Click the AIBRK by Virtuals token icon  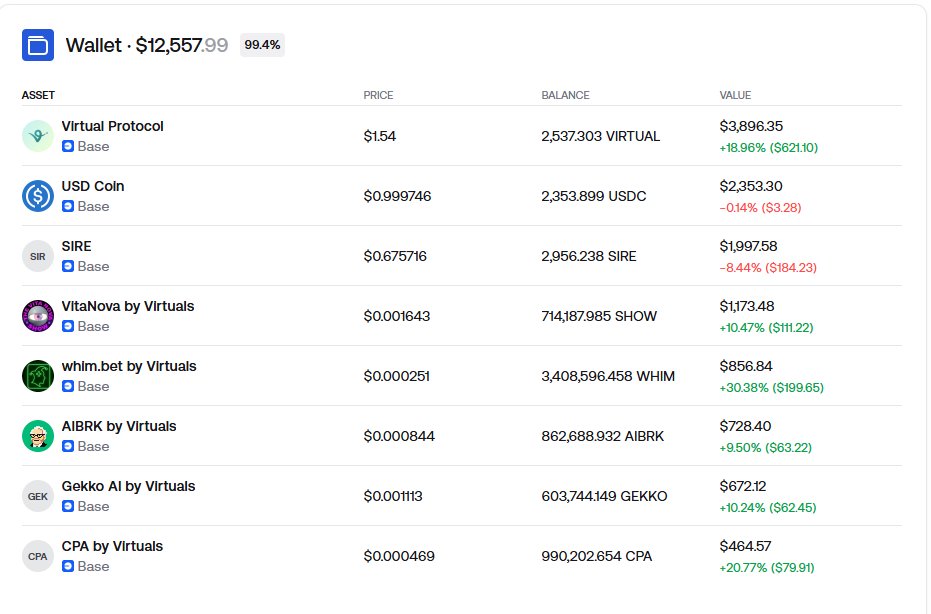pos(38,436)
